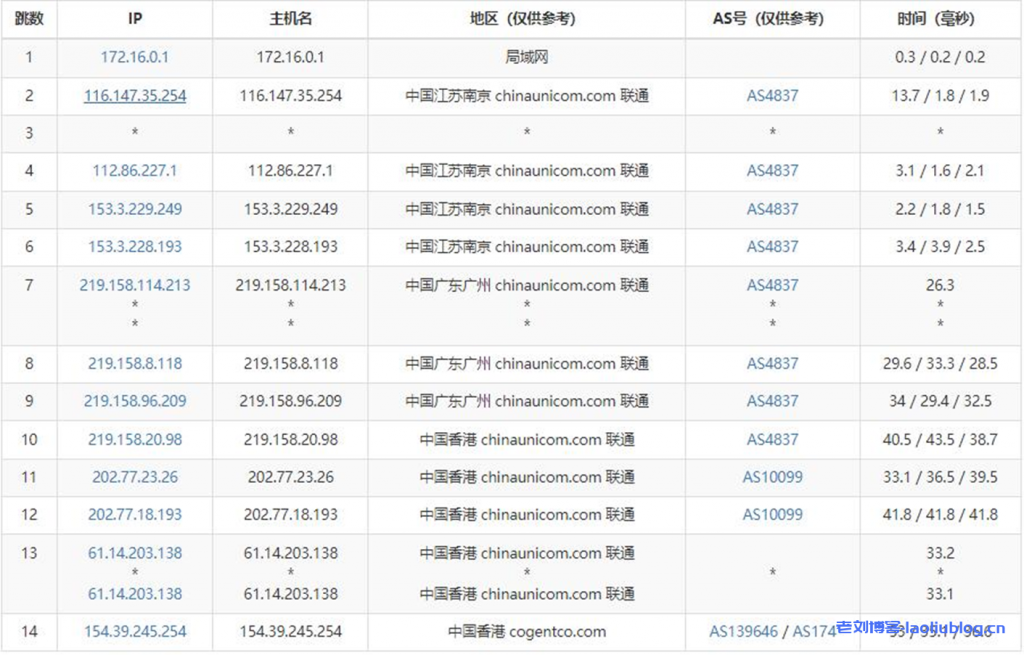Open the 219.158.96.209 IP link at hop 9
The width and height of the screenshot is (1024, 655).
click(134, 401)
